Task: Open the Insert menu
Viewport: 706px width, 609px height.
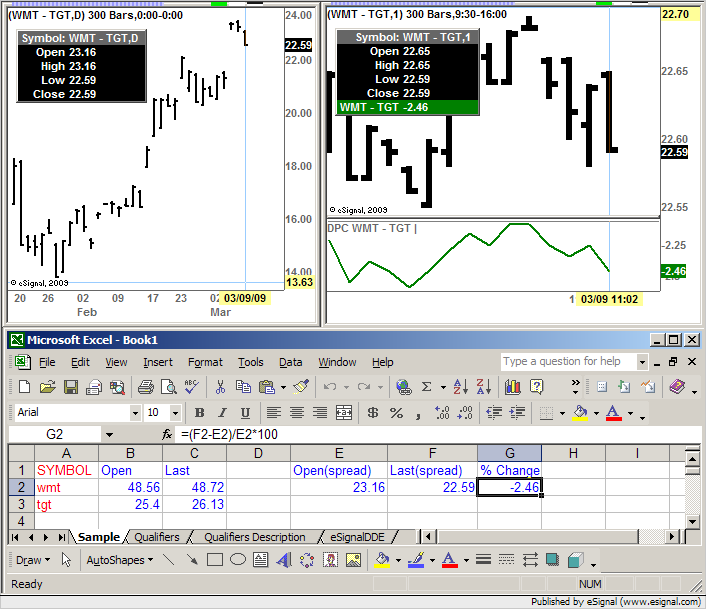Action: 158,362
